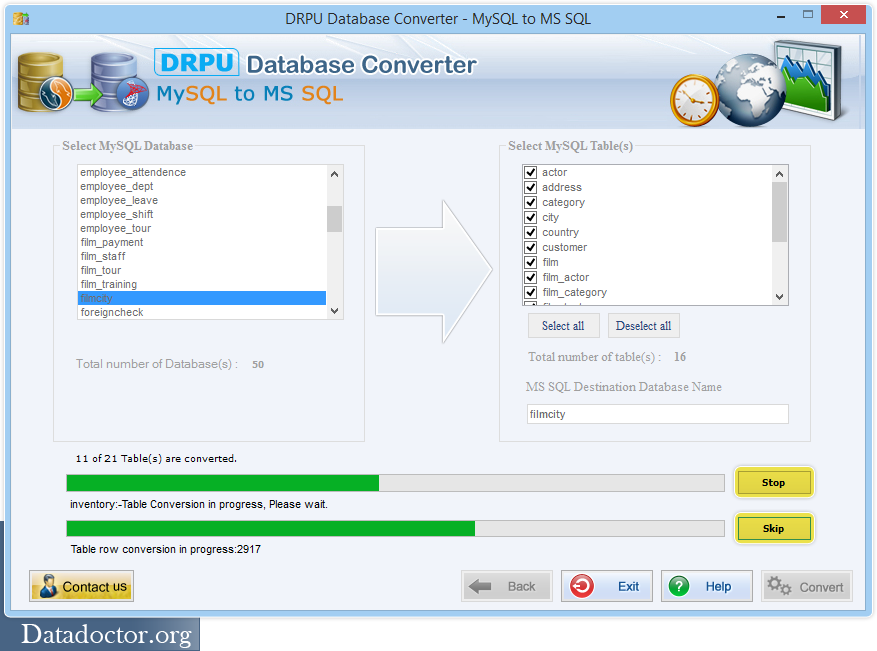Toggle the city table checkbox
877x651 pixels.
(x=531, y=218)
